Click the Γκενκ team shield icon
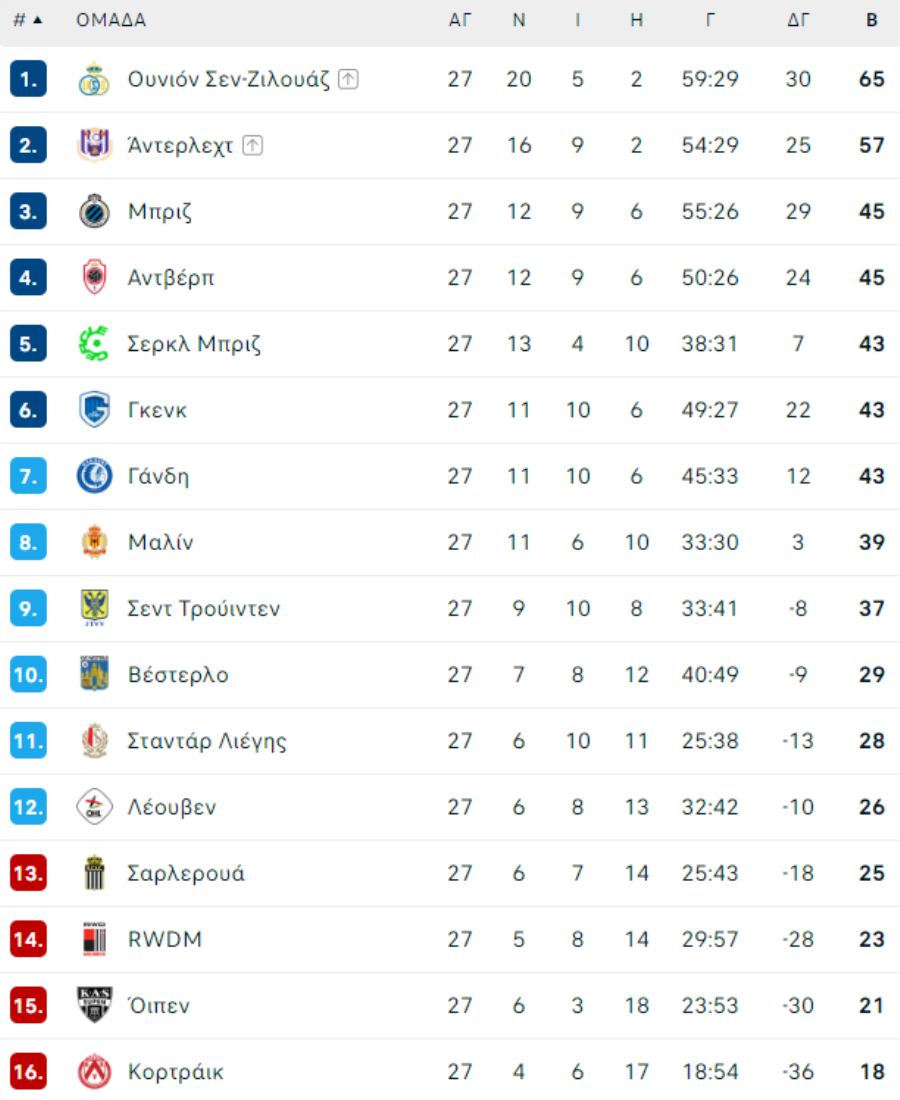The width and height of the screenshot is (900, 1100). 94,410
